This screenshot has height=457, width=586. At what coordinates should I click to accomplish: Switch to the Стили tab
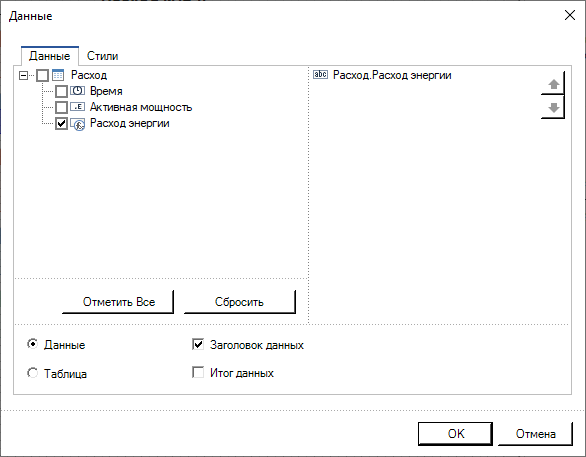coord(102,56)
